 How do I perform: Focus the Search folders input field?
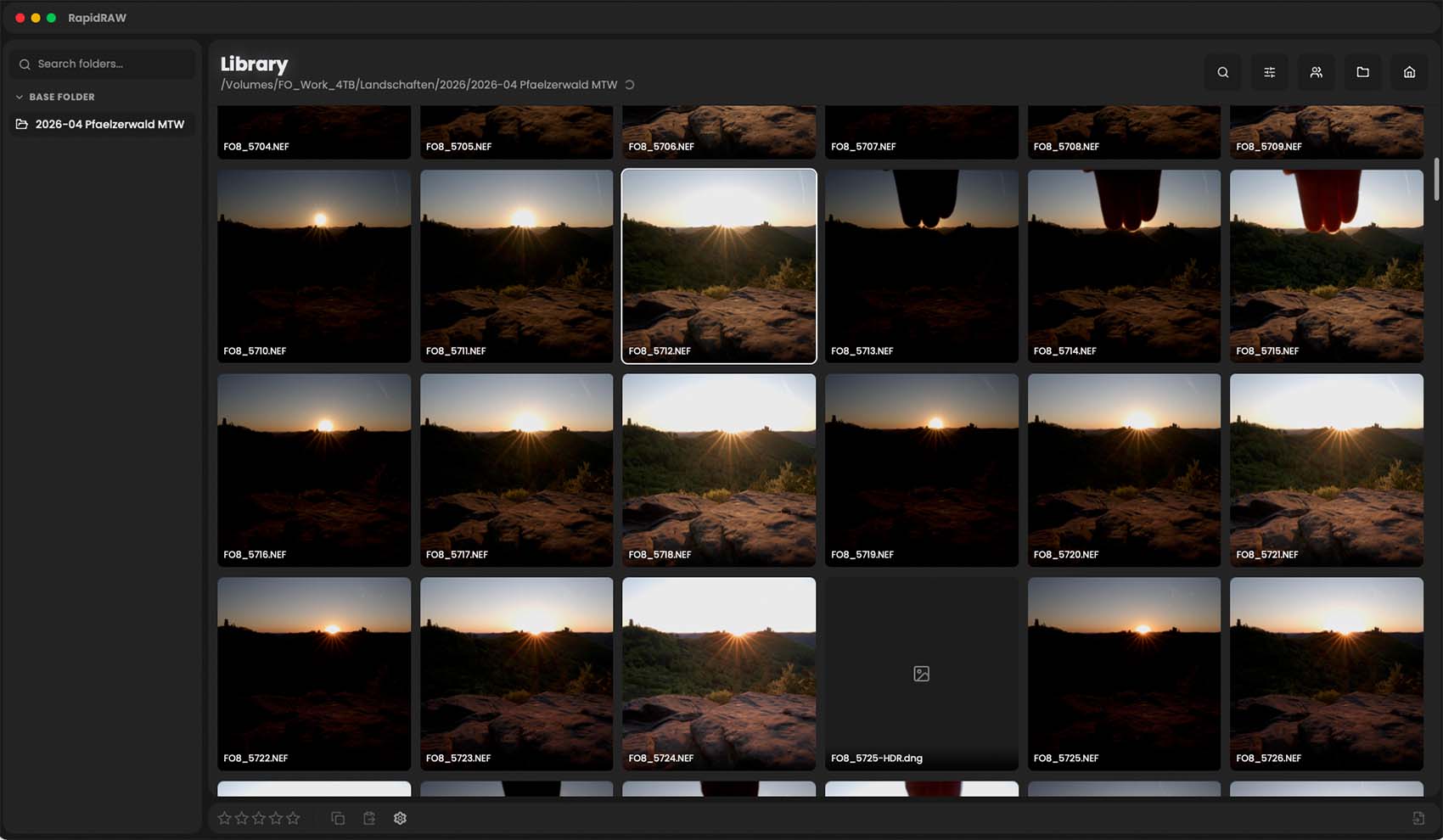pos(102,64)
